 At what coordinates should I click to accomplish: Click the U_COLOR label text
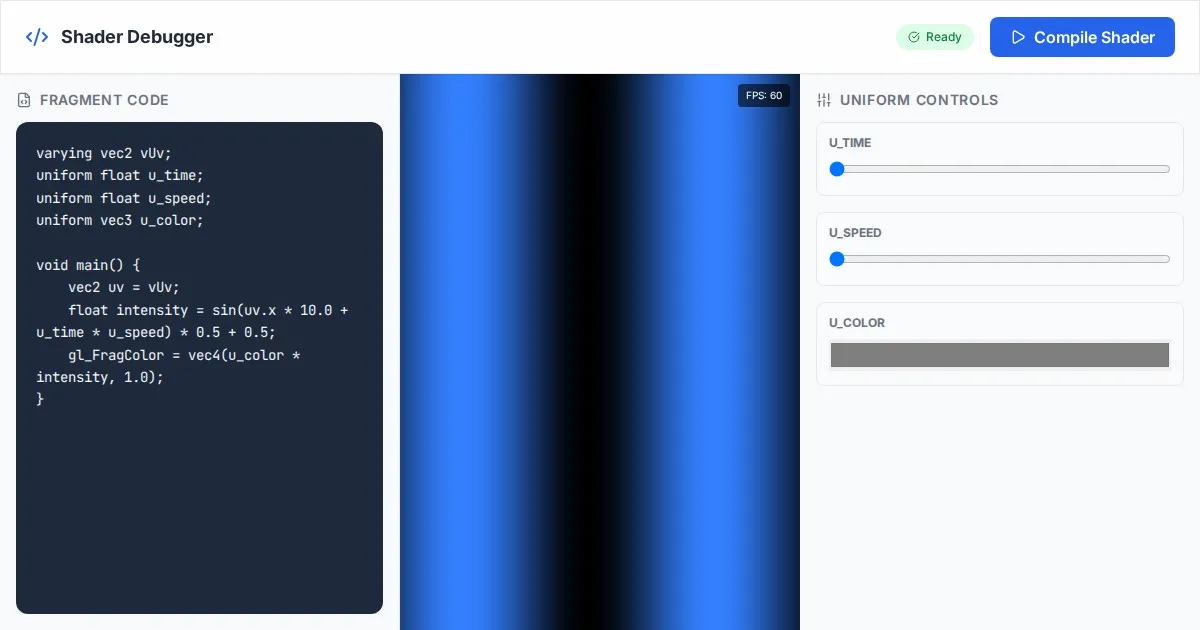(857, 323)
